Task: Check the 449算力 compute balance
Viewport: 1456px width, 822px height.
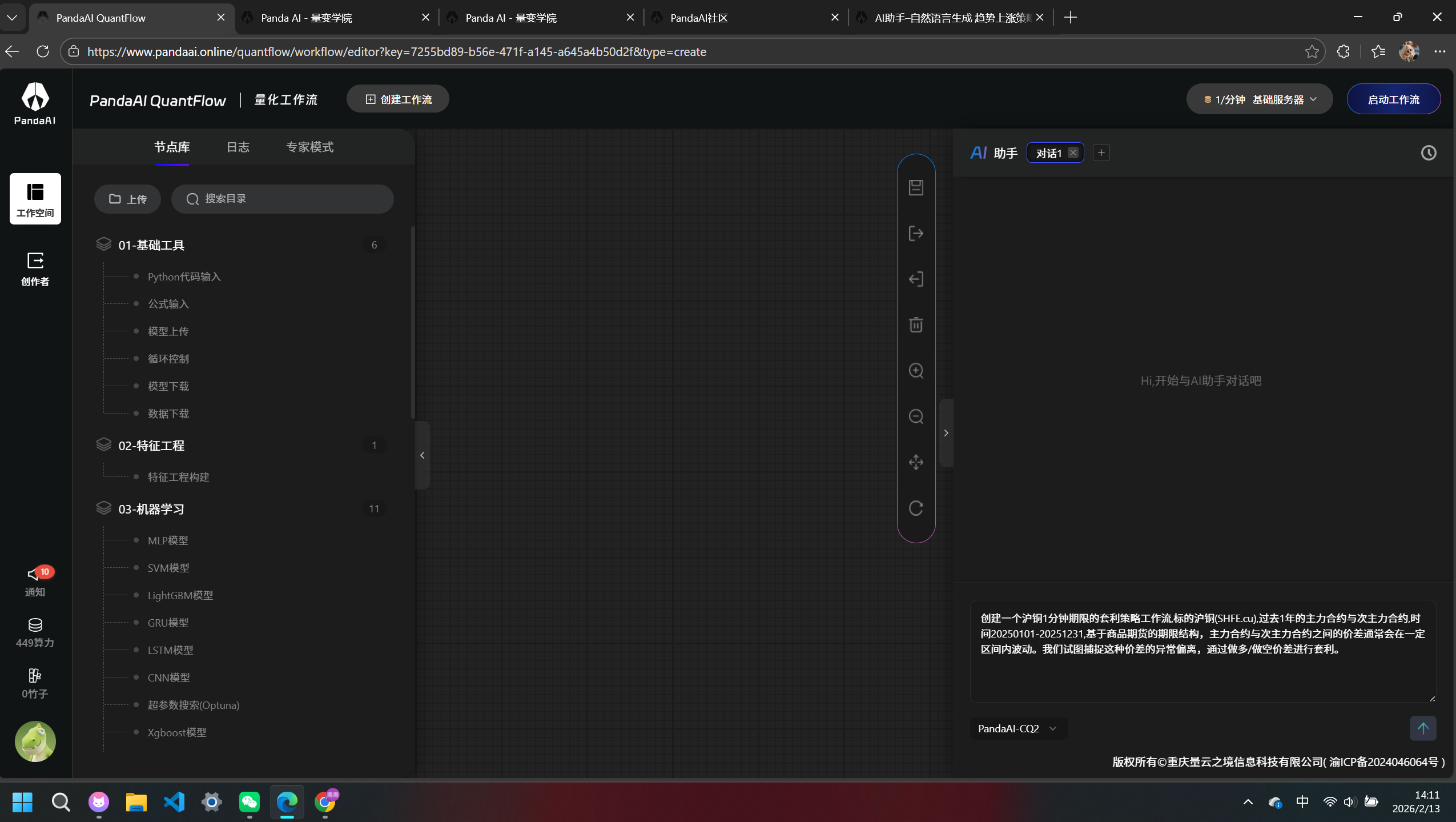Action: click(x=35, y=632)
